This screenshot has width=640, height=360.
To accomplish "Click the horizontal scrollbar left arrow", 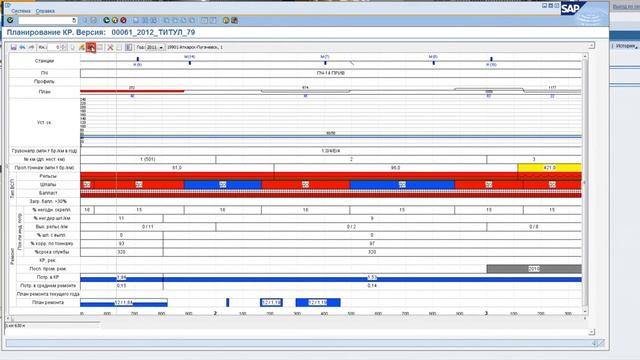I will pos(8,318).
